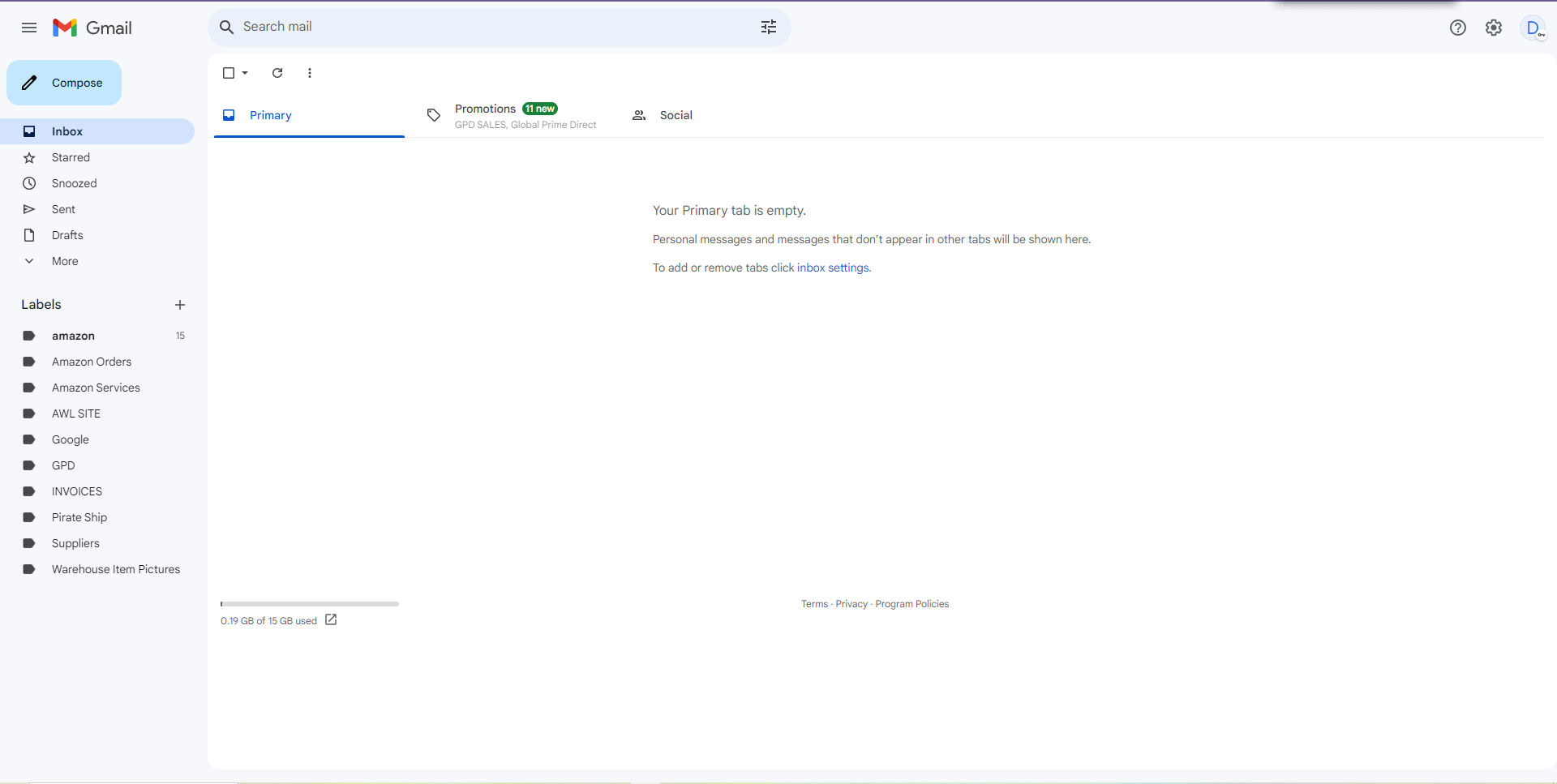Open Settings gear icon

point(1494,28)
